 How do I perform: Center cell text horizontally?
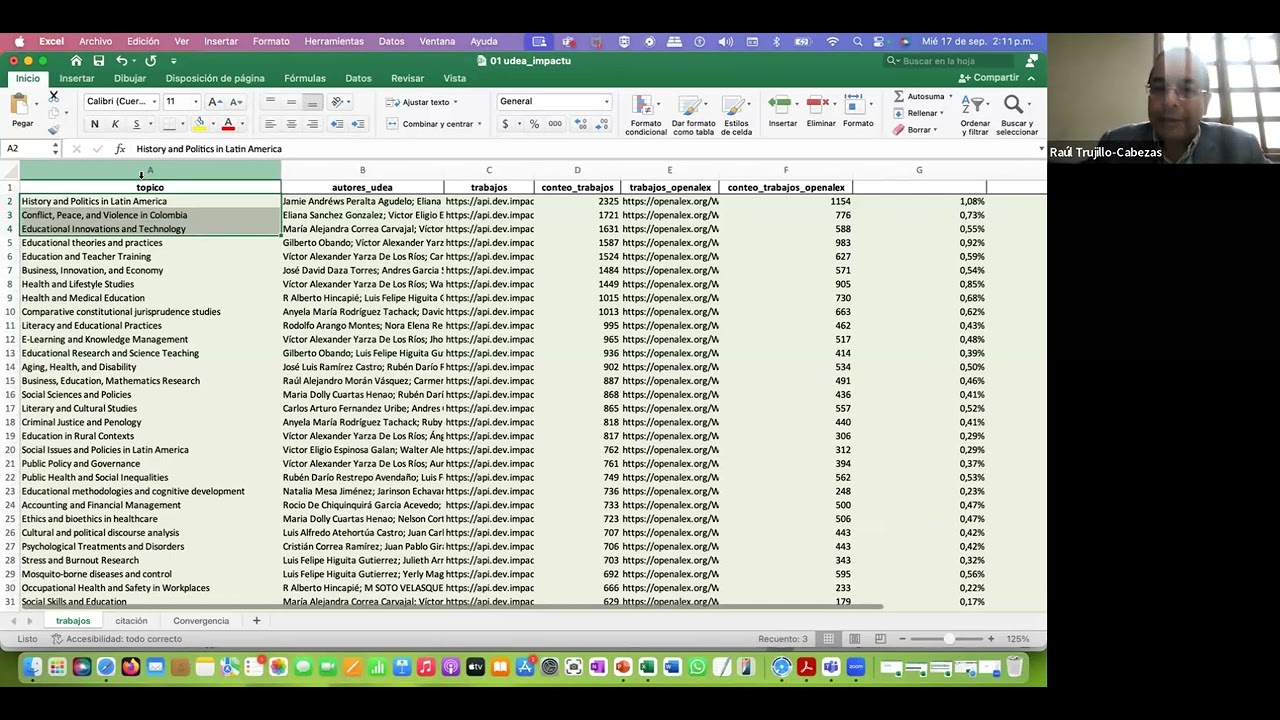pyautogui.click(x=291, y=124)
